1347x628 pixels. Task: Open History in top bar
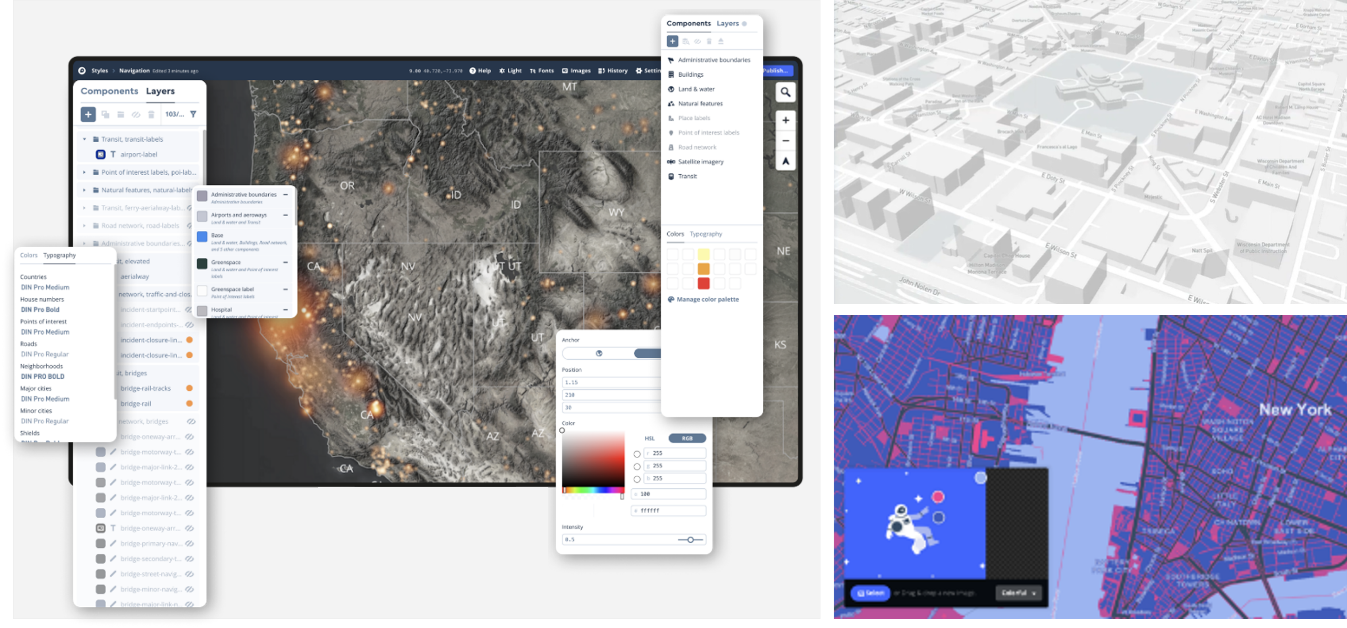[613, 71]
